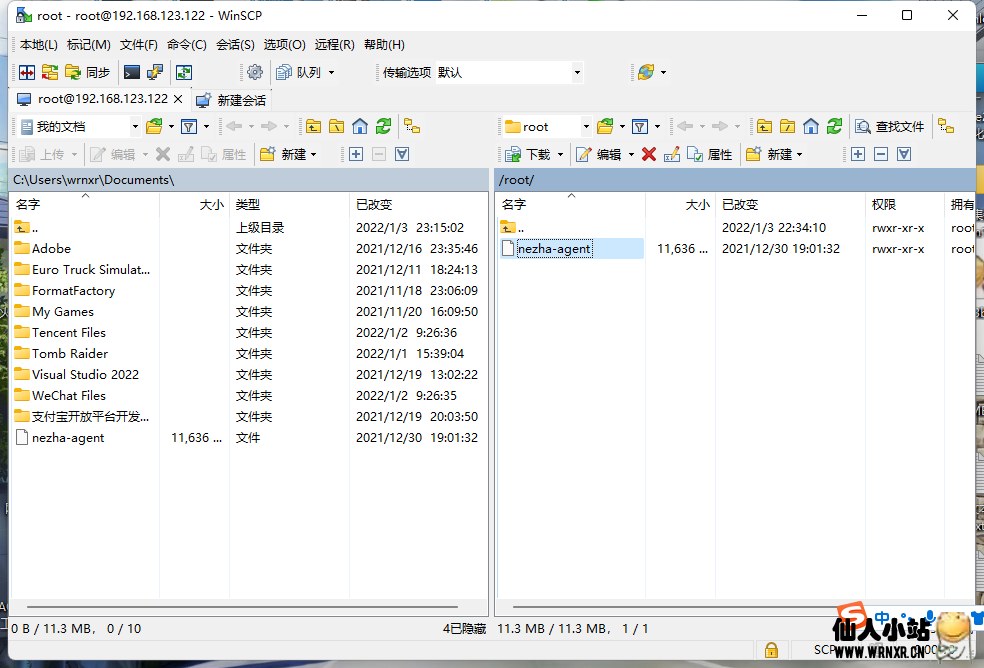Click the red delete X icon in remote toolbar

[x=649, y=154]
